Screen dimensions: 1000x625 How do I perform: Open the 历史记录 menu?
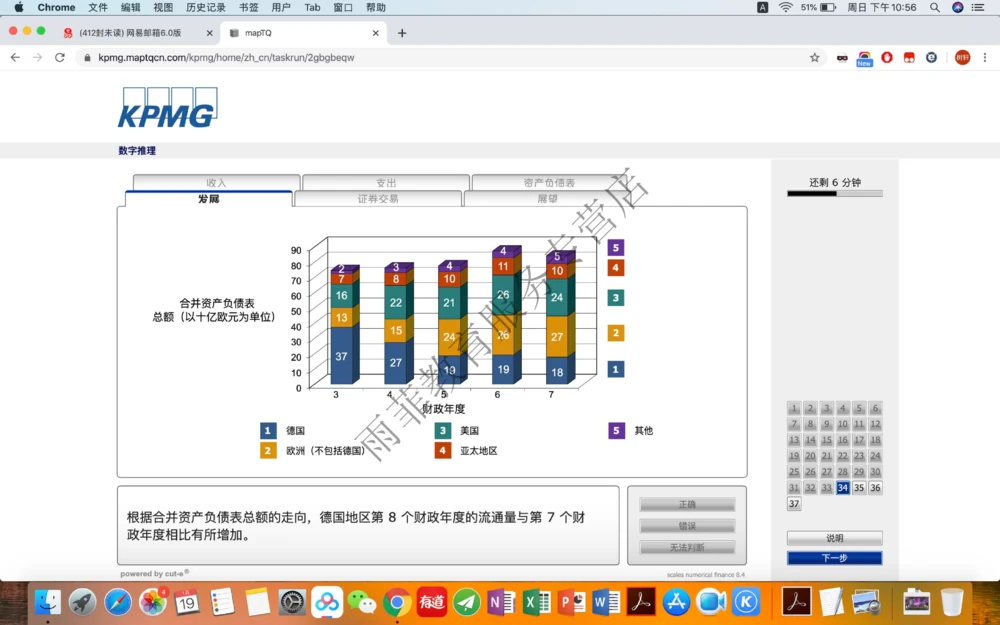click(205, 7)
